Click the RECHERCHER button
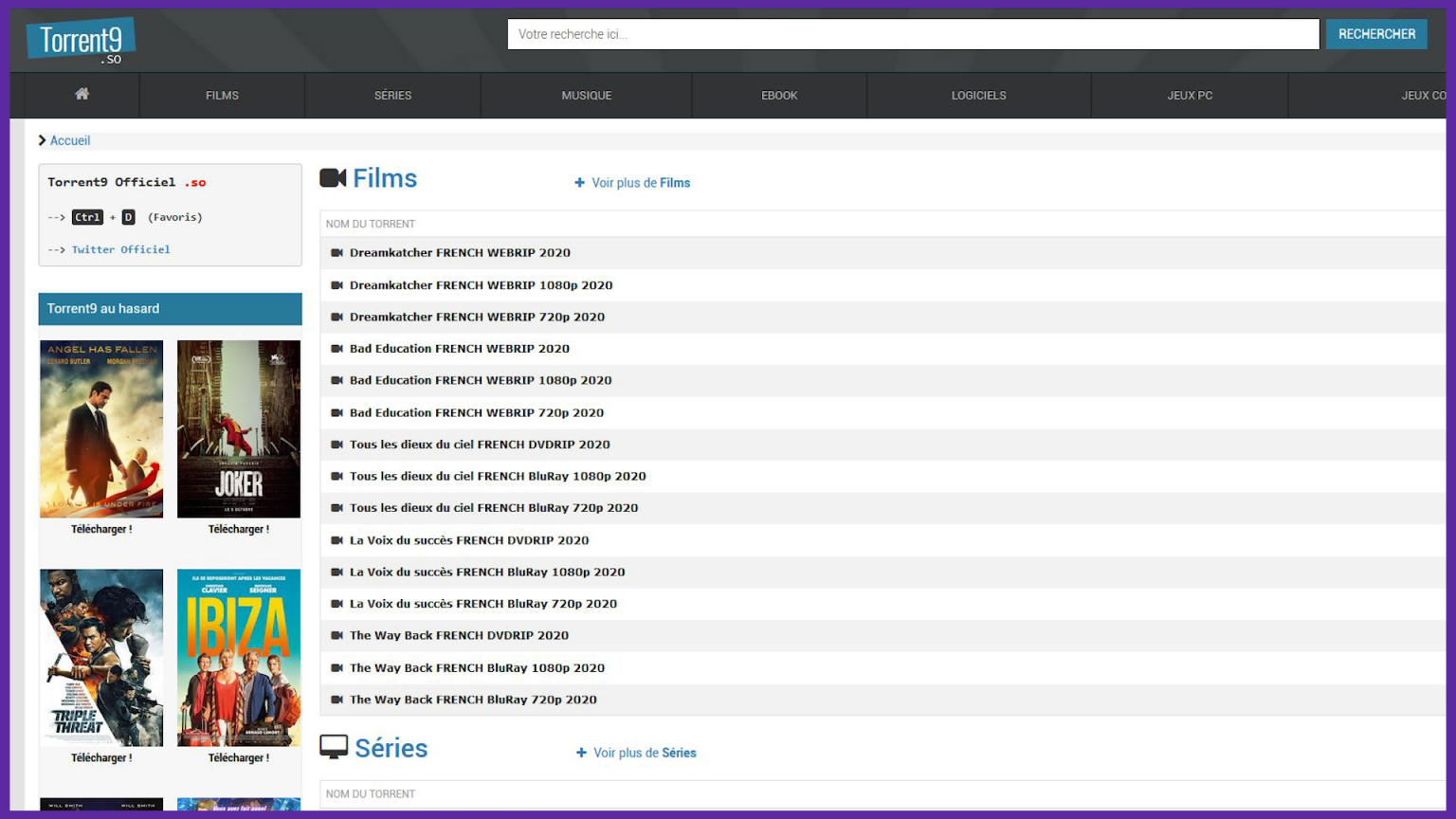Viewport: 1456px width, 819px height. coord(1376,34)
